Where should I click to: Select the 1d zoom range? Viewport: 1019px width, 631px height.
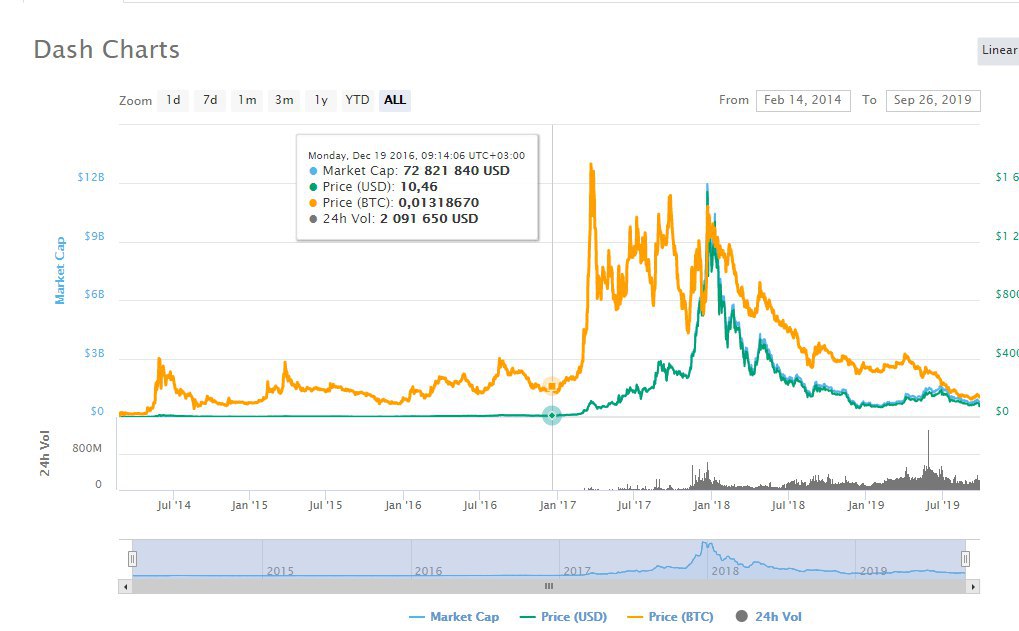pyautogui.click(x=173, y=100)
